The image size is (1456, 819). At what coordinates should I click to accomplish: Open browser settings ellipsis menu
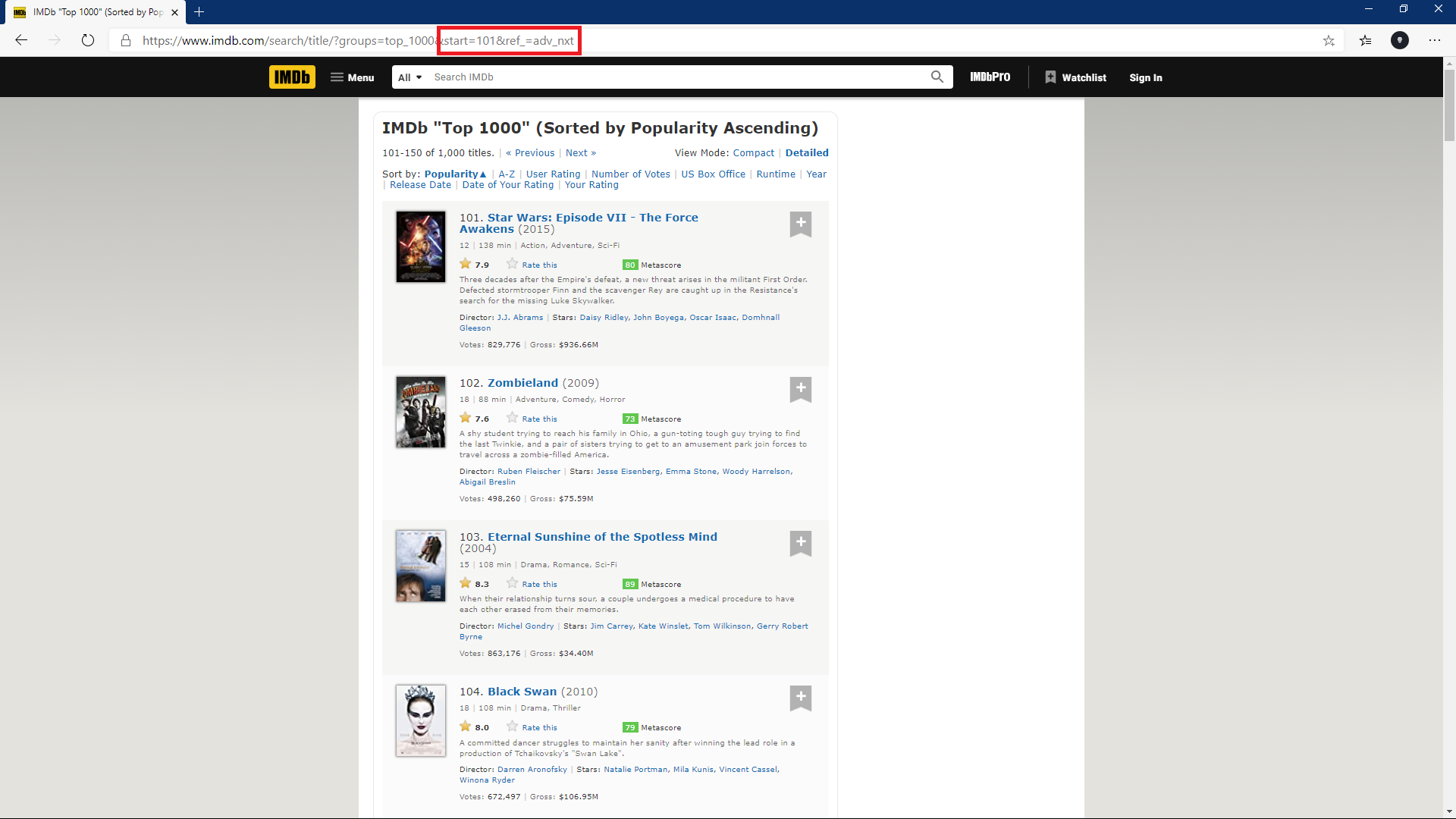click(x=1435, y=41)
